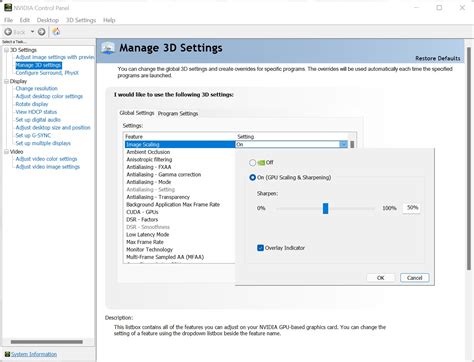474x362 pixels.
Task: Open Adjust desktop size and position
Action: tap(53, 128)
